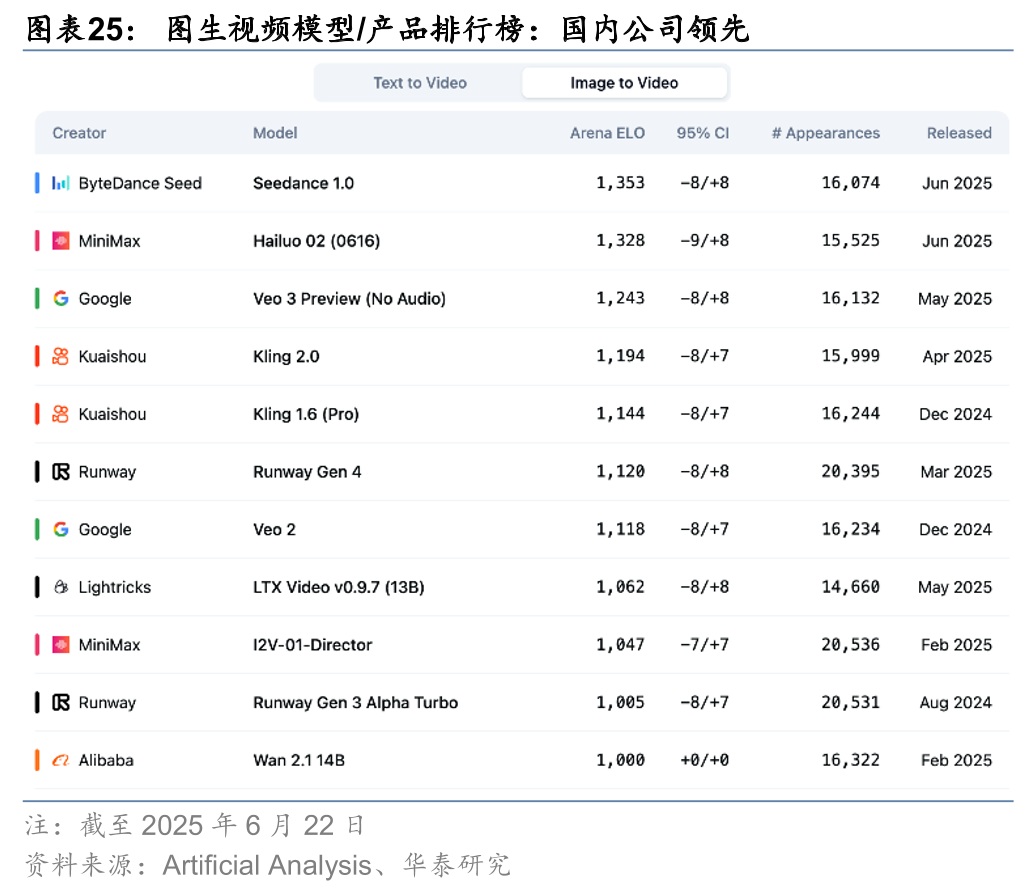1036x892 pixels.
Task: Select the -7/+7 confidence interval value
Action: tap(705, 644)
